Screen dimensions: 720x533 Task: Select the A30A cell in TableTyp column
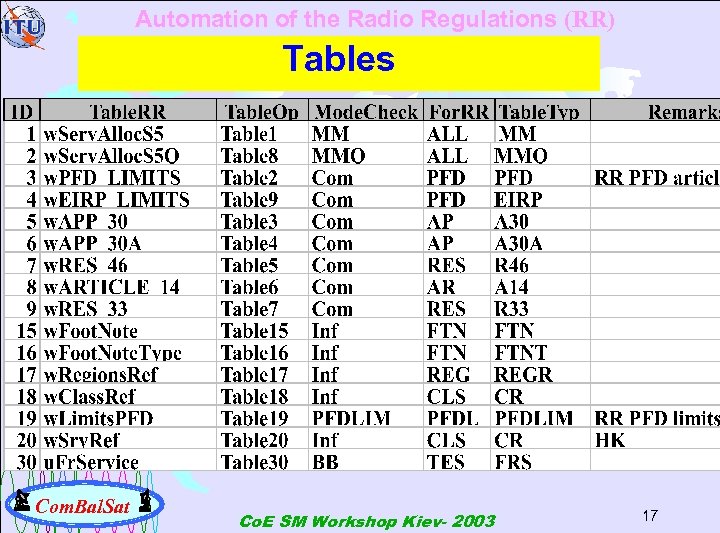click(542, 243)
